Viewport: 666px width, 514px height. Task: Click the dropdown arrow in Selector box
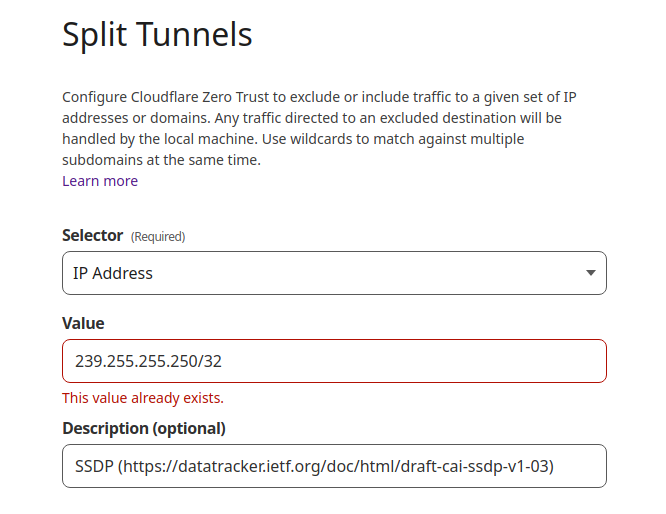pos(590,273)
